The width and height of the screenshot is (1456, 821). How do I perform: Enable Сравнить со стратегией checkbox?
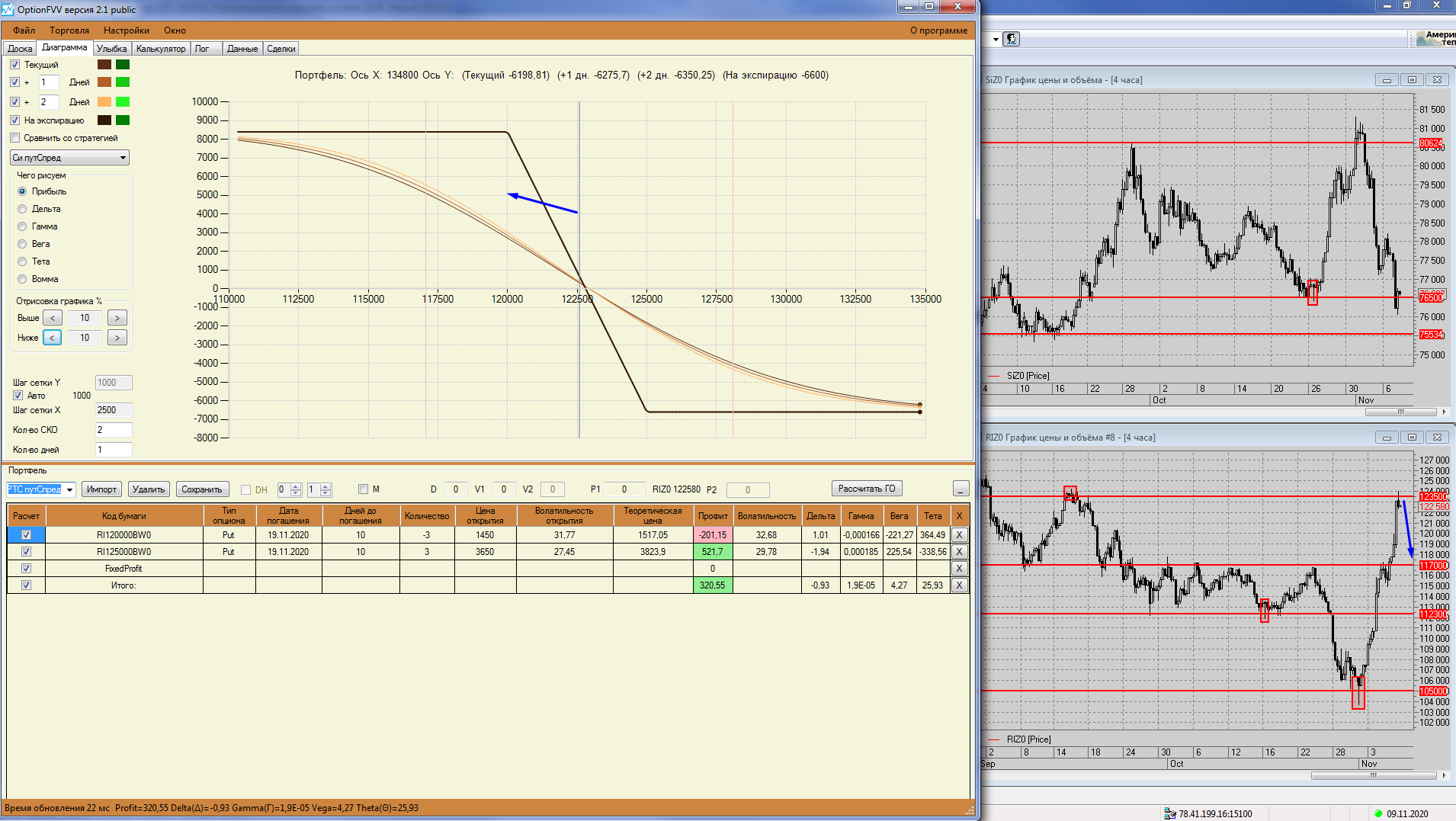tap(14, 138)
